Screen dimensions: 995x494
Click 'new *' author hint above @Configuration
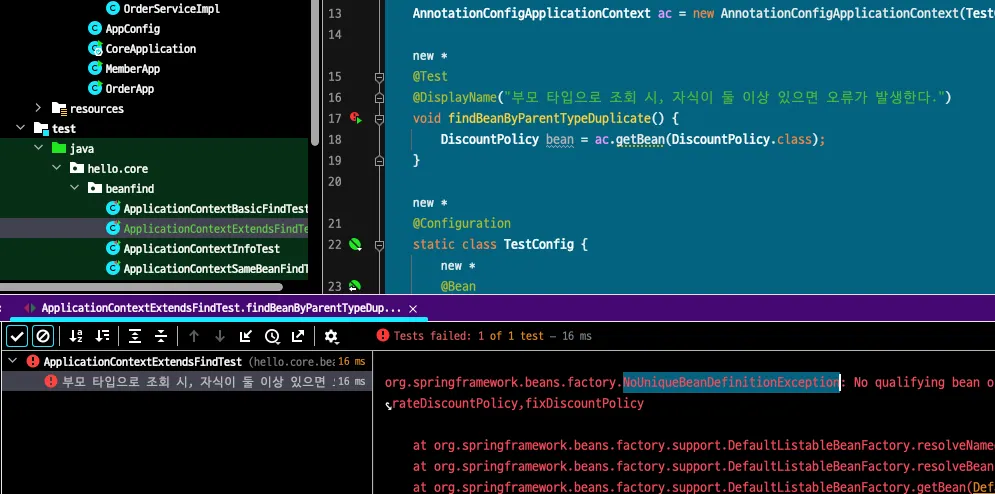tap(430, 203)
